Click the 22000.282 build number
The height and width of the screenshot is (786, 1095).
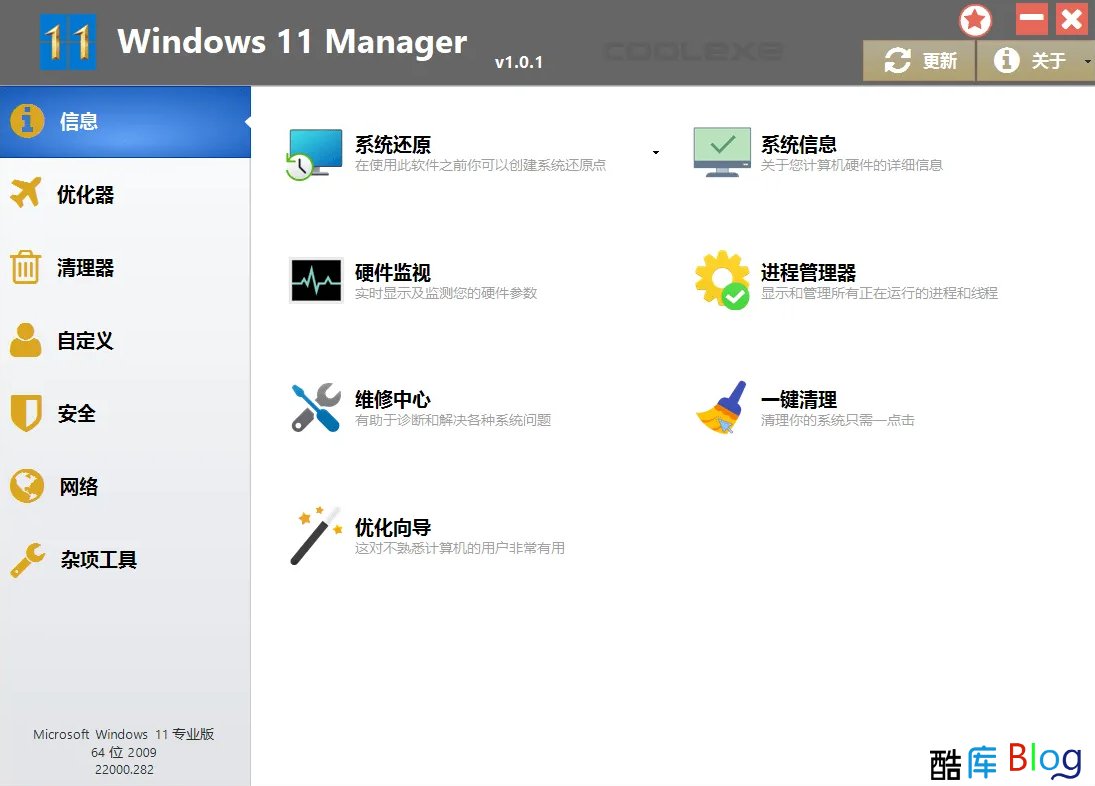[x=124, y=769]
